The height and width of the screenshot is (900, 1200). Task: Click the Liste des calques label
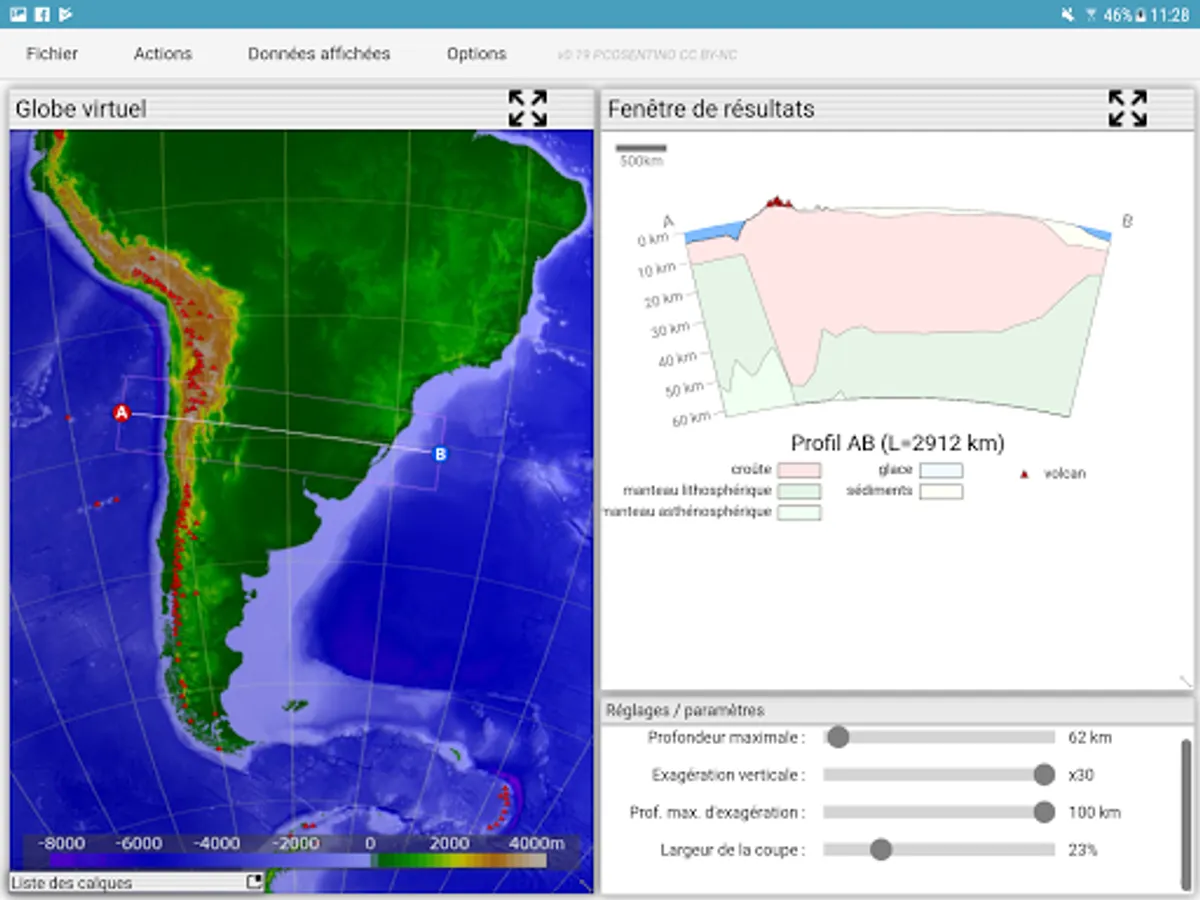71,883
